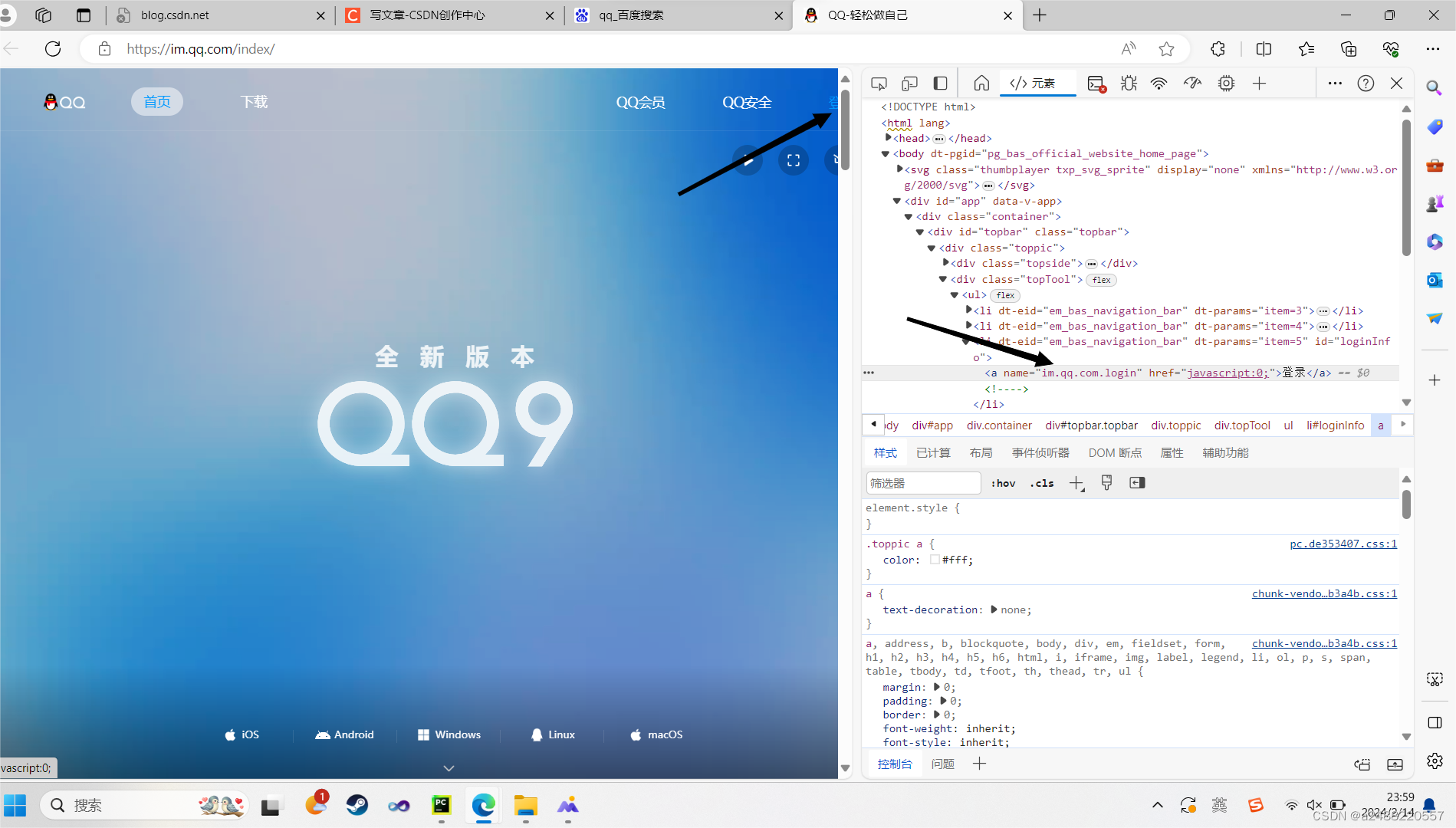Collapse the body element node
Viewport: 1456px width, 828px height.
coord(886,154)
